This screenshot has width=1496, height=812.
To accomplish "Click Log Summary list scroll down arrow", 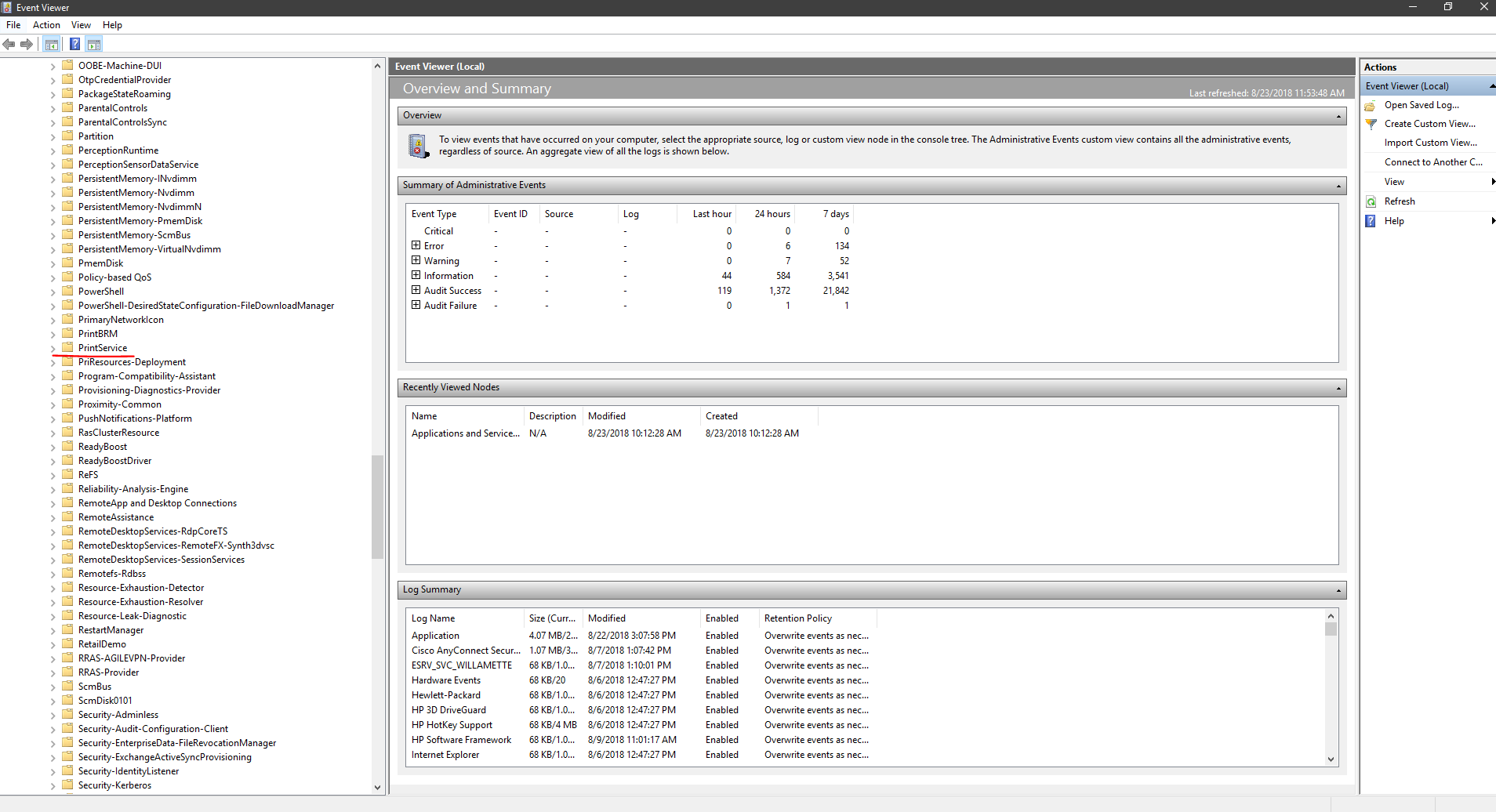I will tap(1331, 759).
